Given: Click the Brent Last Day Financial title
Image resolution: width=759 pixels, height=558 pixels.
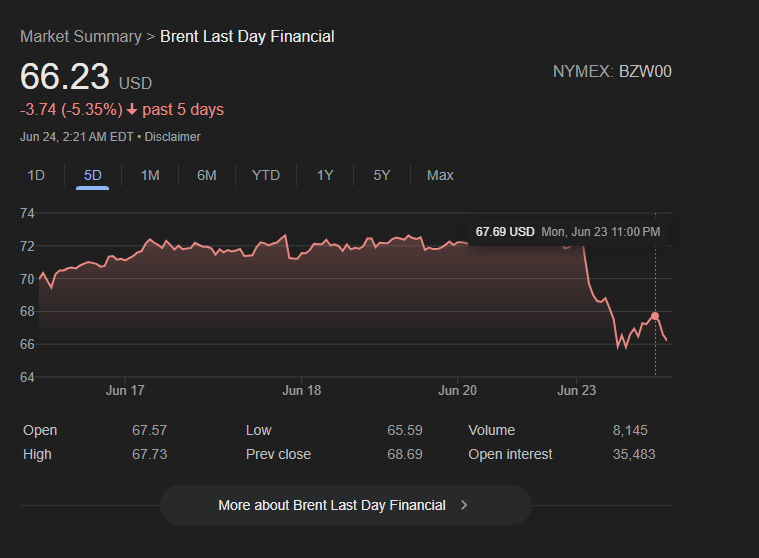Looking at the screenshot, I should pyautogui.click(x=247, y=37).
